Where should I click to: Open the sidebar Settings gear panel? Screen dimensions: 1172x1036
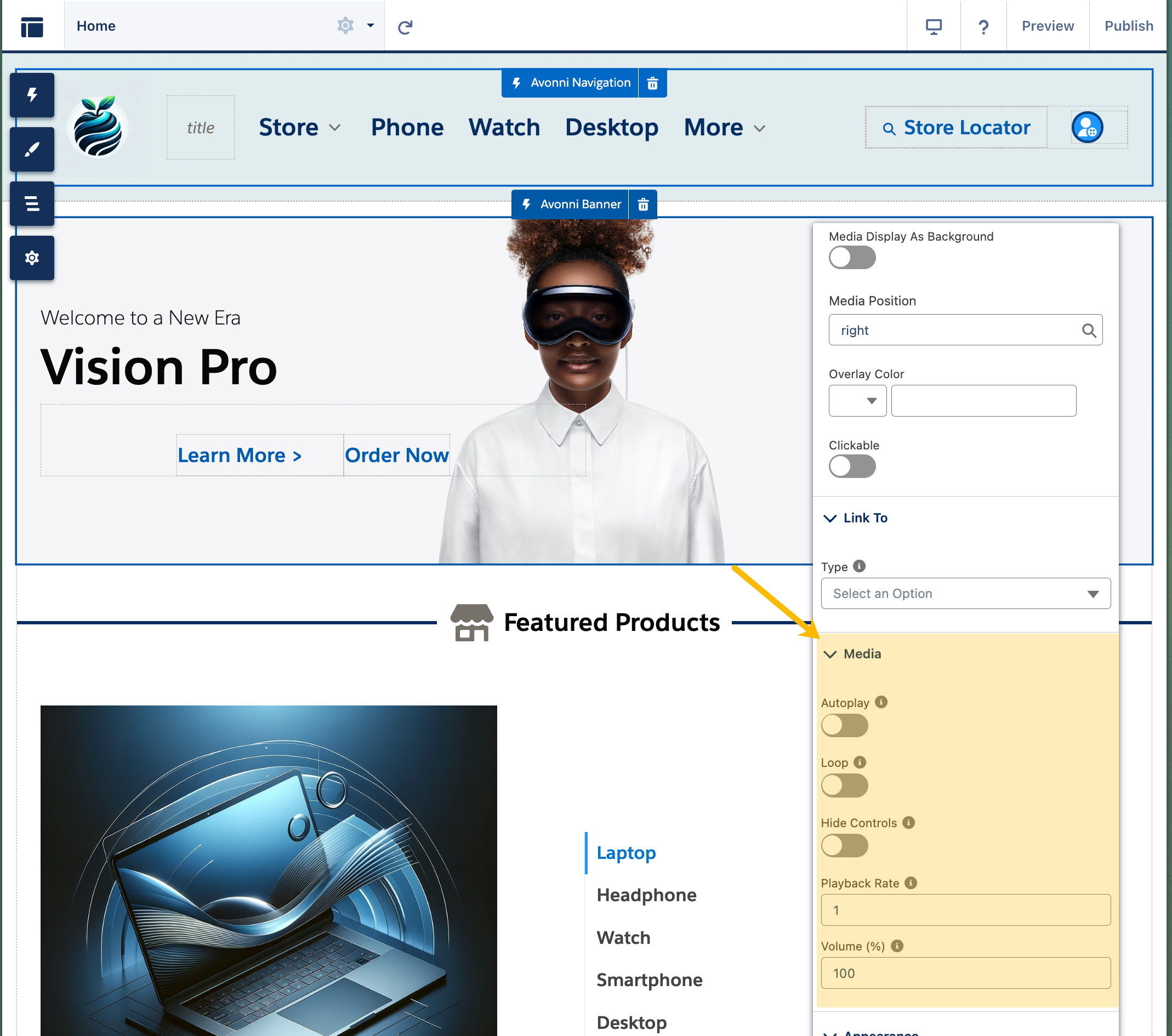click(32, 258)
